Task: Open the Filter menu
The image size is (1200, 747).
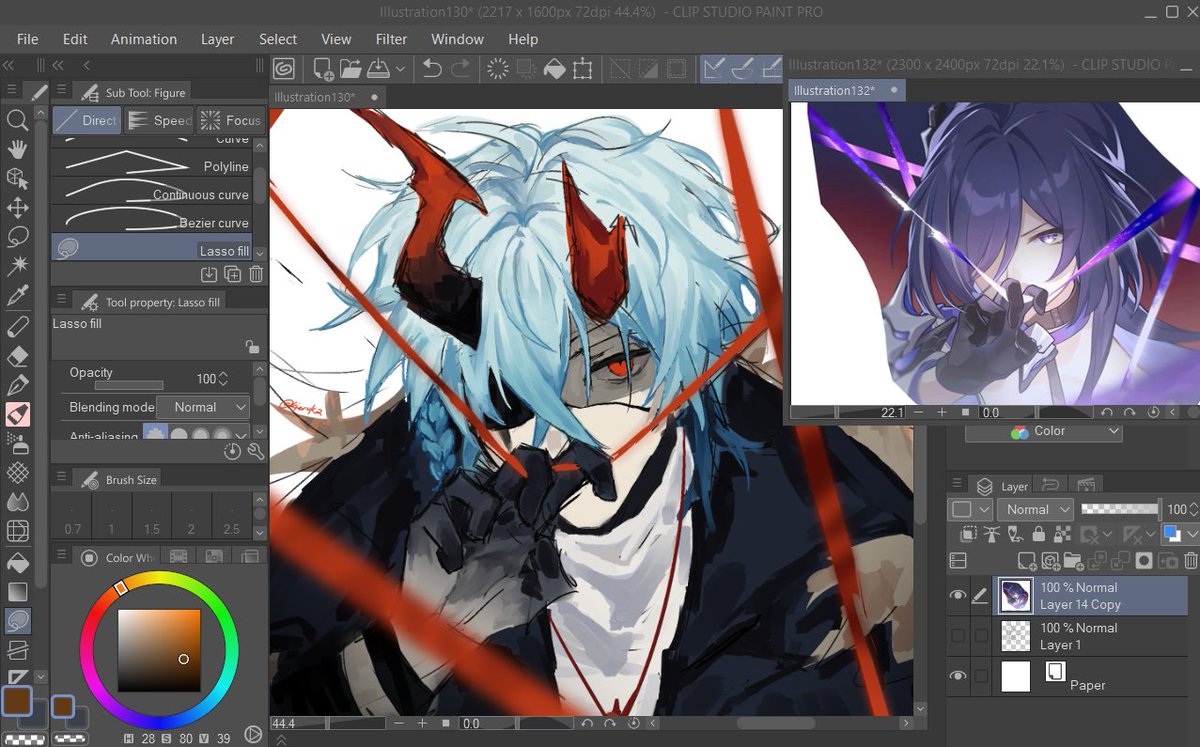Action: coord(391,39)
